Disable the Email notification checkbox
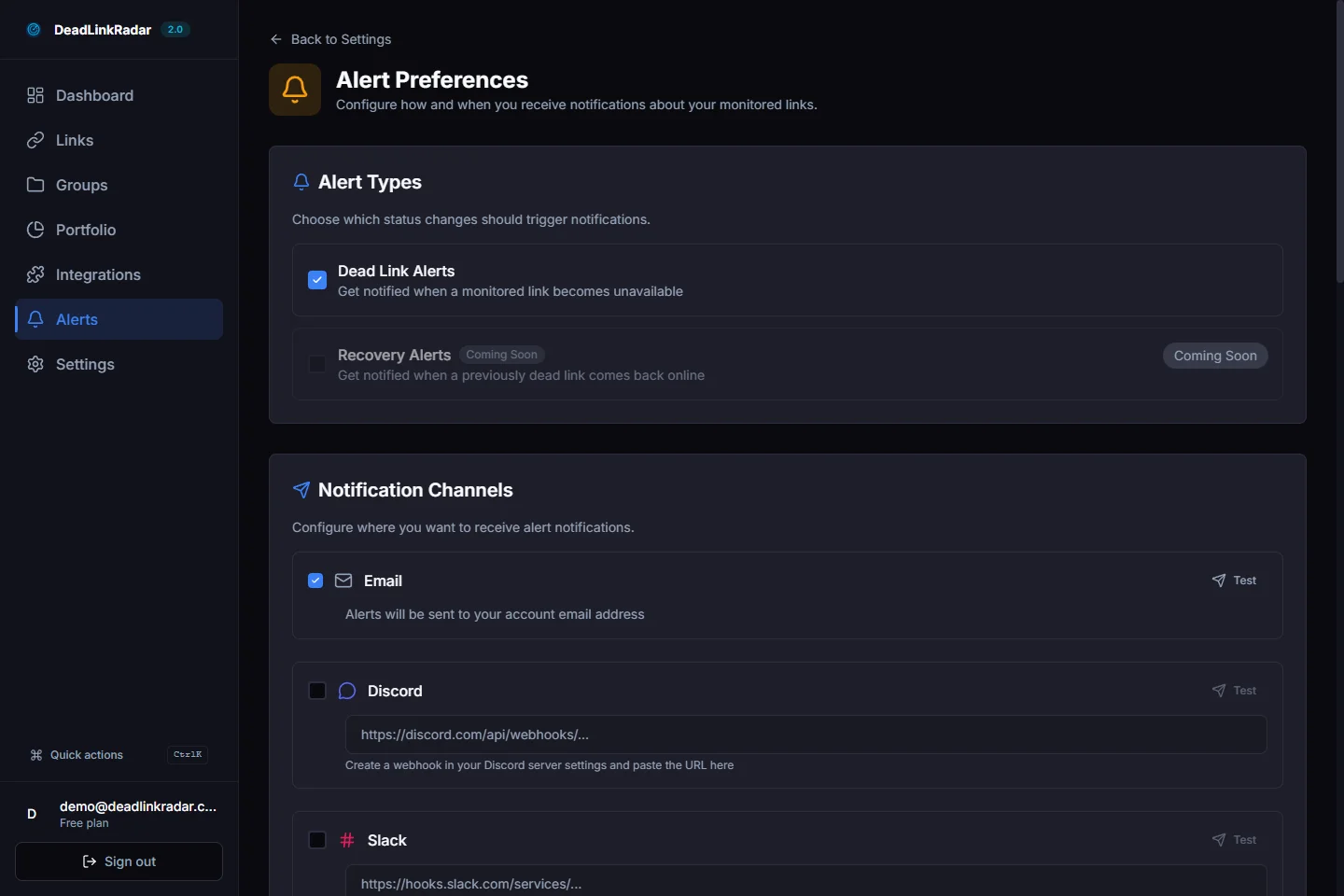The height and width of the screenshot is (896, 1344). point(315,581)
